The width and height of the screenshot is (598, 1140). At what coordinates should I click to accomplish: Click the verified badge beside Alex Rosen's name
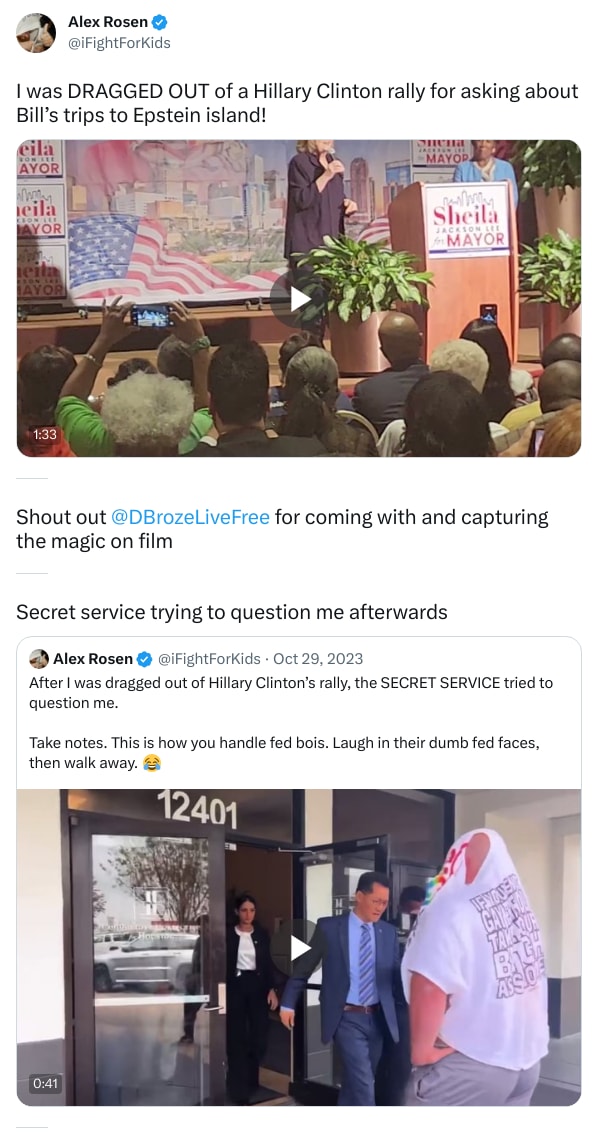[x=160, y=23]
